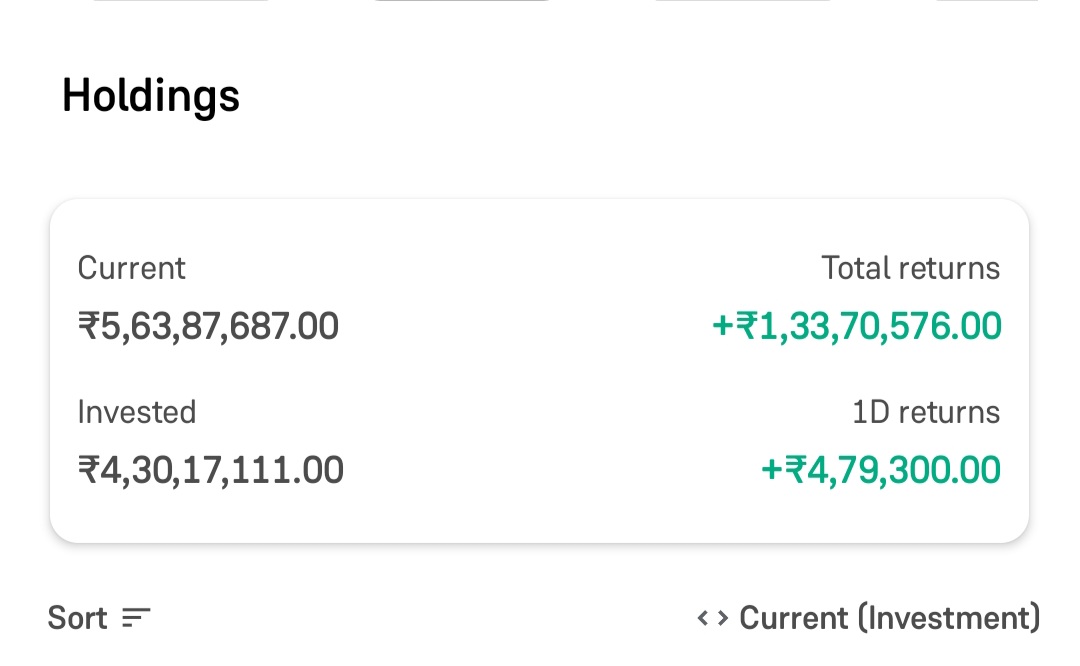Click the word Investment in parentheses
Screen dimensions: 1080x666
pos(948,619)
